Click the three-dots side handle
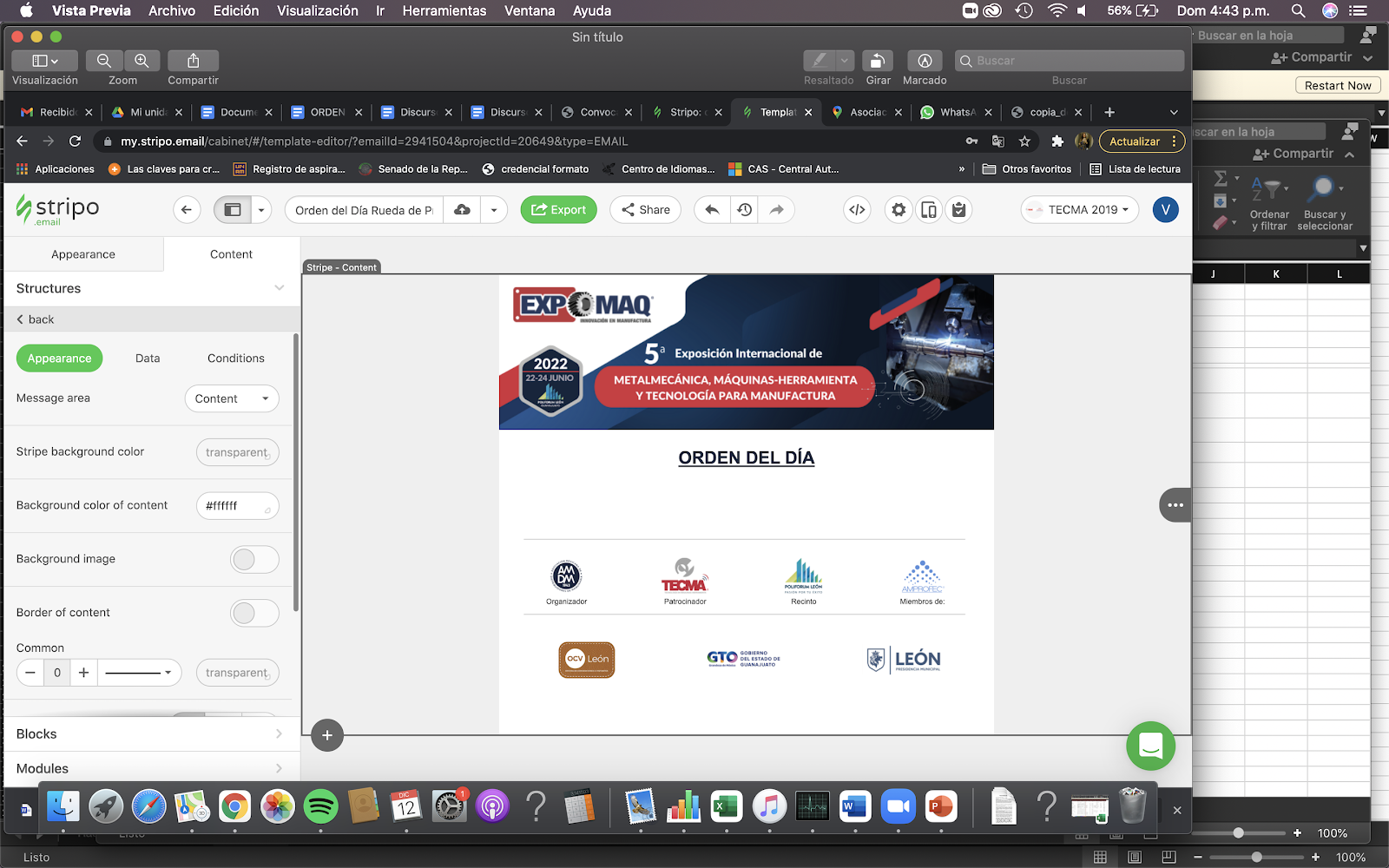 coord(1175,504)
